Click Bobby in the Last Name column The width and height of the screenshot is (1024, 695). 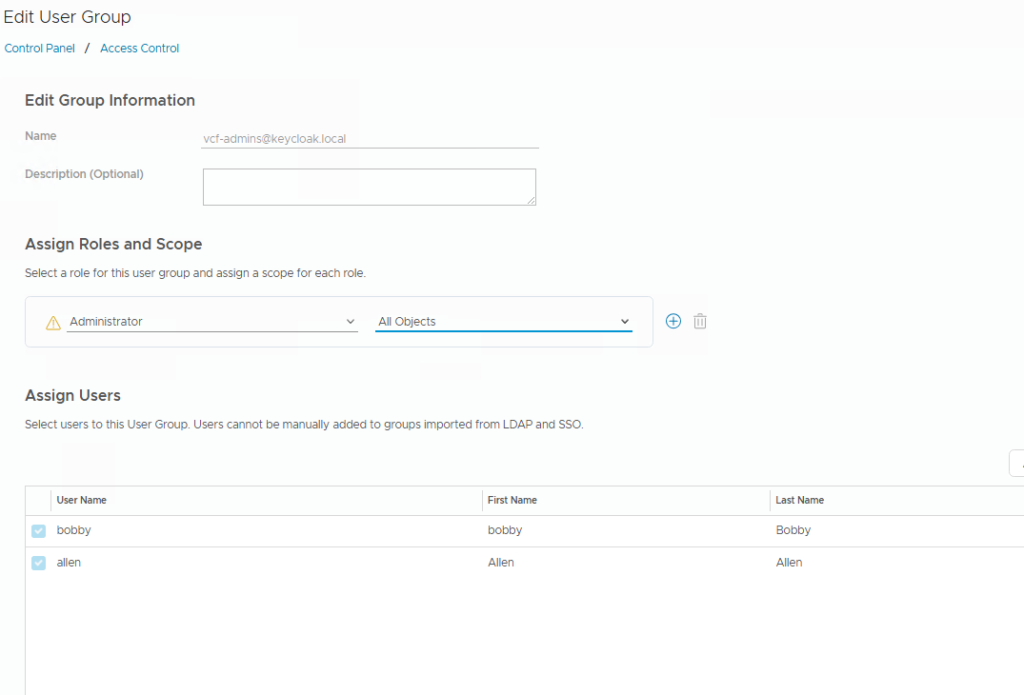pyautogui.click(x=793, y=530)
